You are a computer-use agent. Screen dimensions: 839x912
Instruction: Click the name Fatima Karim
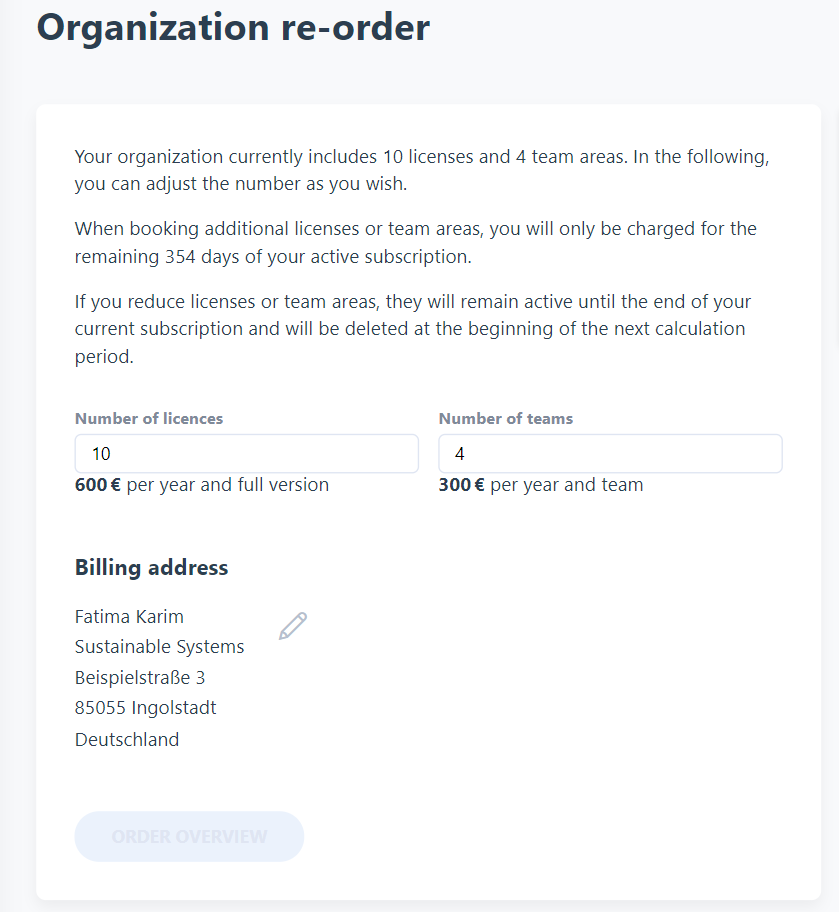click(129, 617)
